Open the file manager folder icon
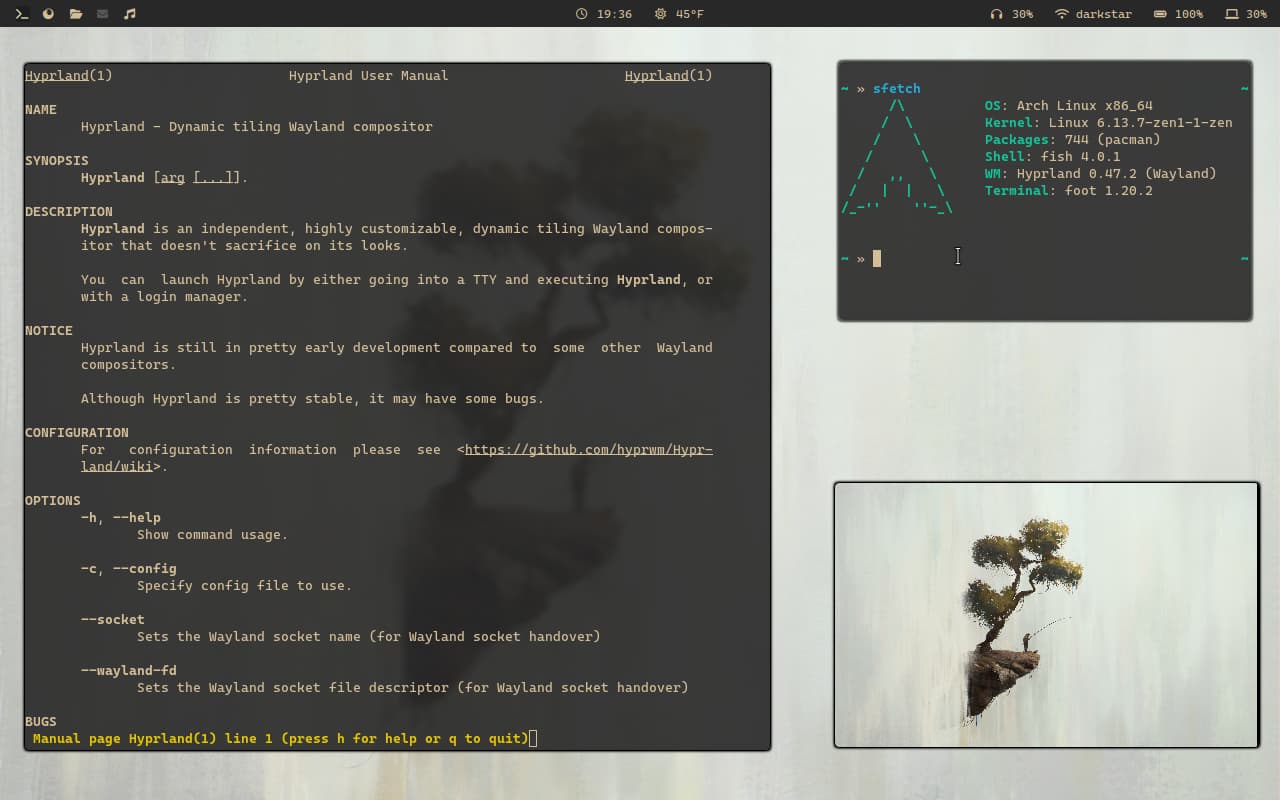Image resolution: width=1280 pixels, height=800 pixels. pyautogui.click(x=76, y=14)
